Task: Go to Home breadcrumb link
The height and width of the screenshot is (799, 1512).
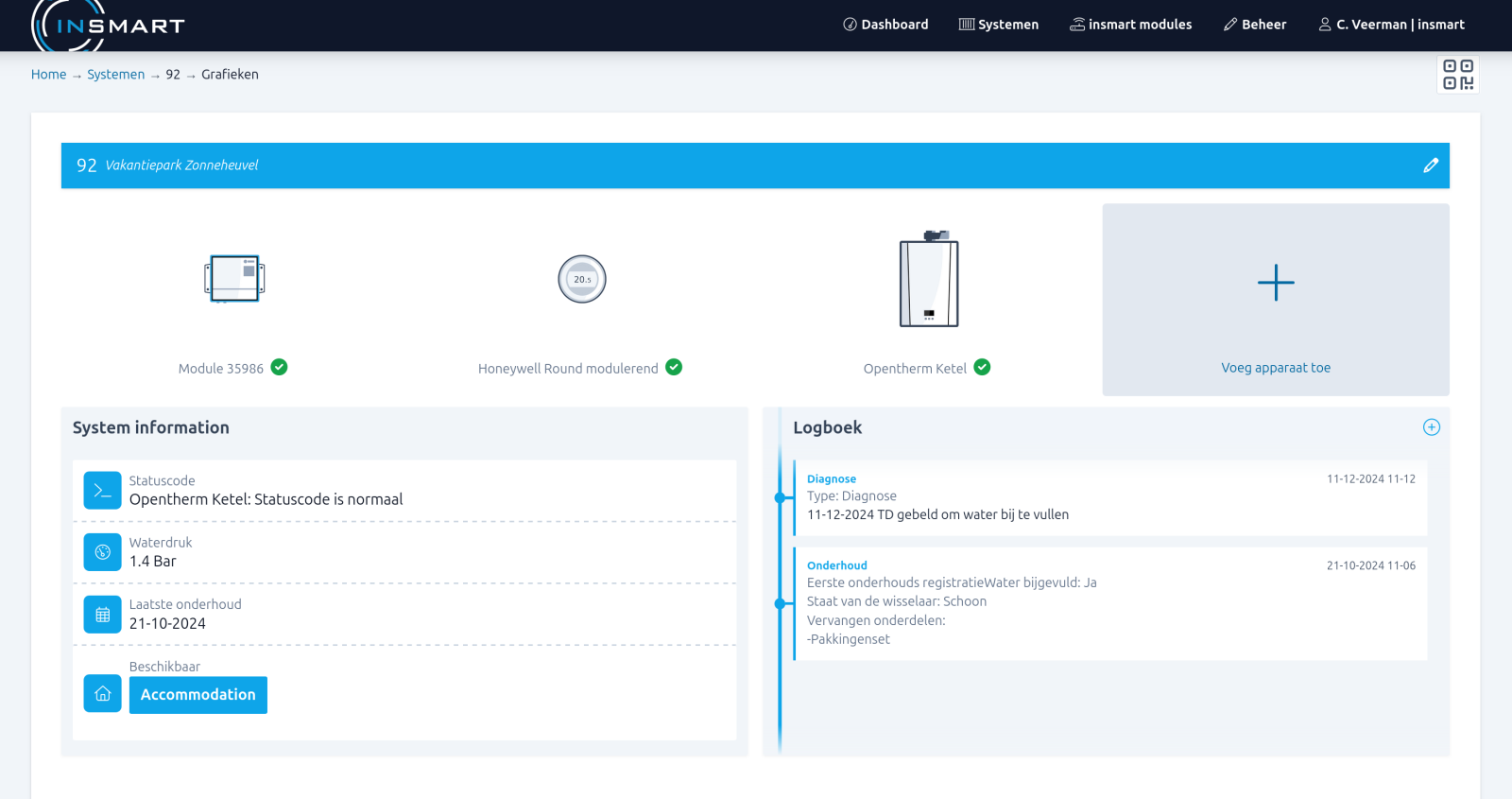Action: coord(48,75)
